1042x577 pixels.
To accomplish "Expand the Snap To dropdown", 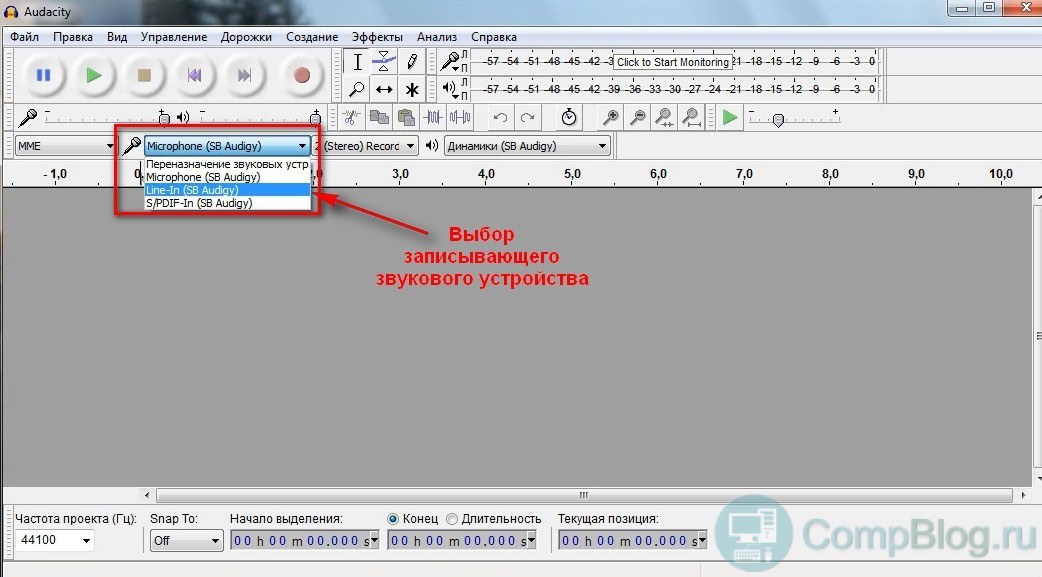I will [x=186, y=541].
